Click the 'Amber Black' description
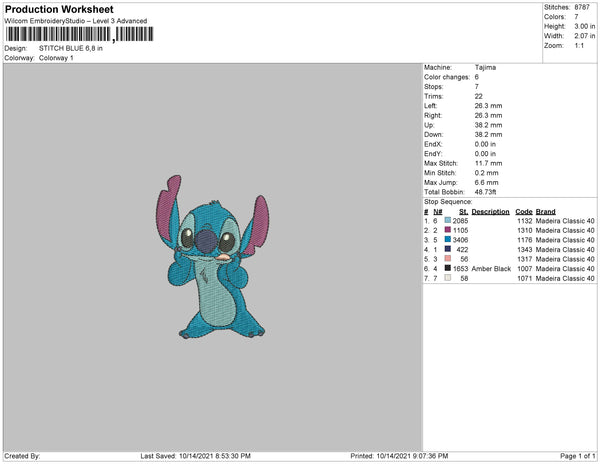600x464 pixels. click(491, 269)
